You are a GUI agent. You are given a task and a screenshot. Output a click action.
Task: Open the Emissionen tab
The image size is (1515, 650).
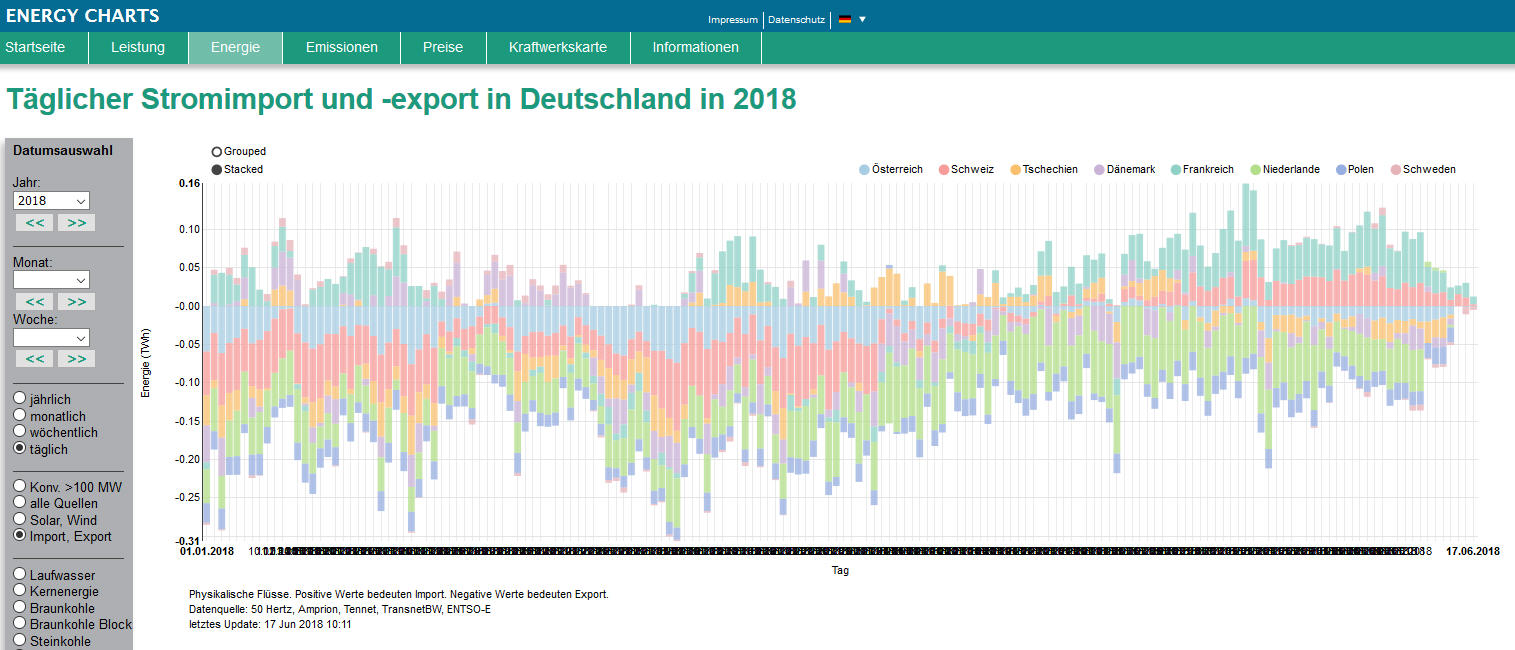coord(341,47)
